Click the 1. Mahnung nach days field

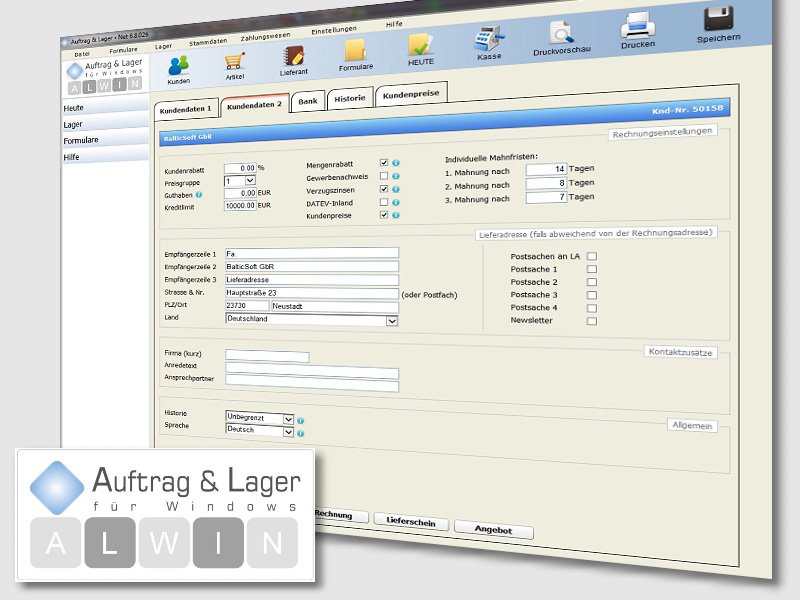[x=546, y=169]
